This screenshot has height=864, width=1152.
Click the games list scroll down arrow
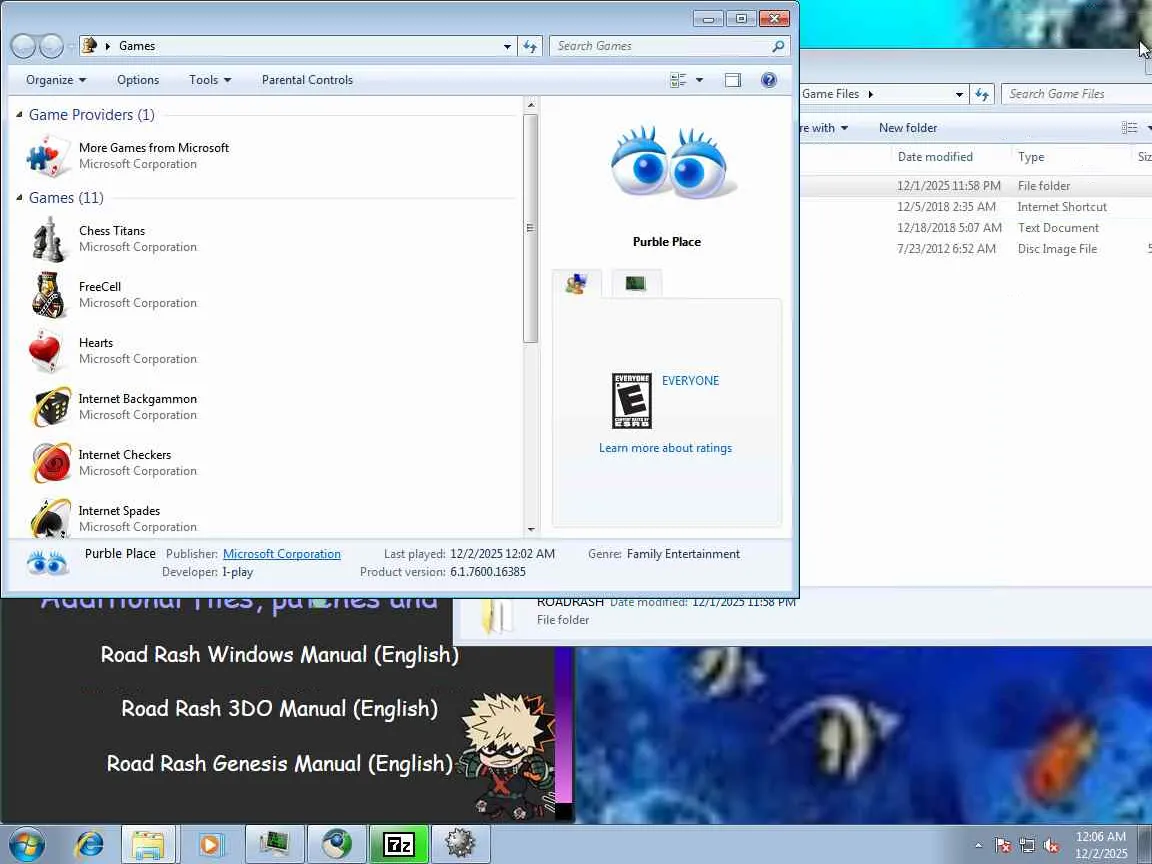pos(530,529)
